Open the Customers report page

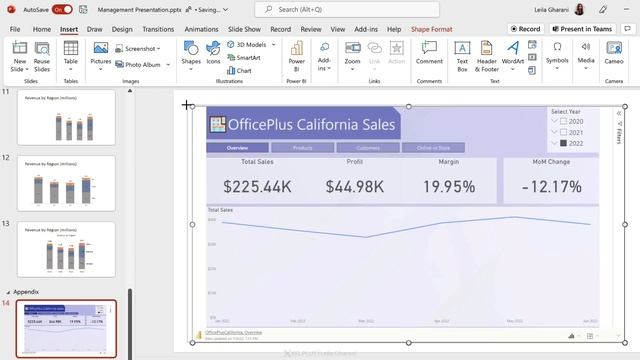click(368, 148)
